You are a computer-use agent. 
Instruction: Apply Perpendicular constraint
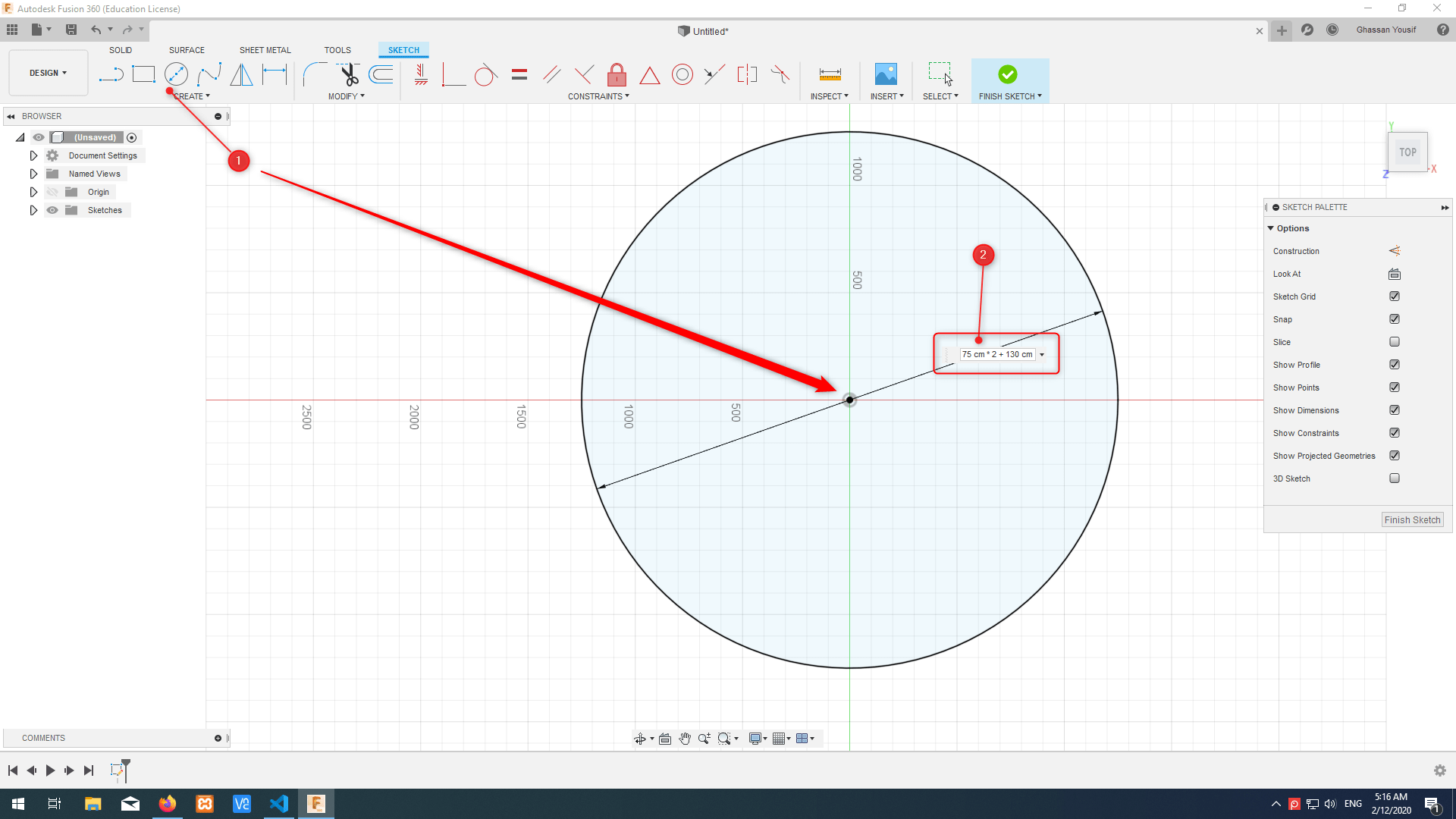(584, 74)
